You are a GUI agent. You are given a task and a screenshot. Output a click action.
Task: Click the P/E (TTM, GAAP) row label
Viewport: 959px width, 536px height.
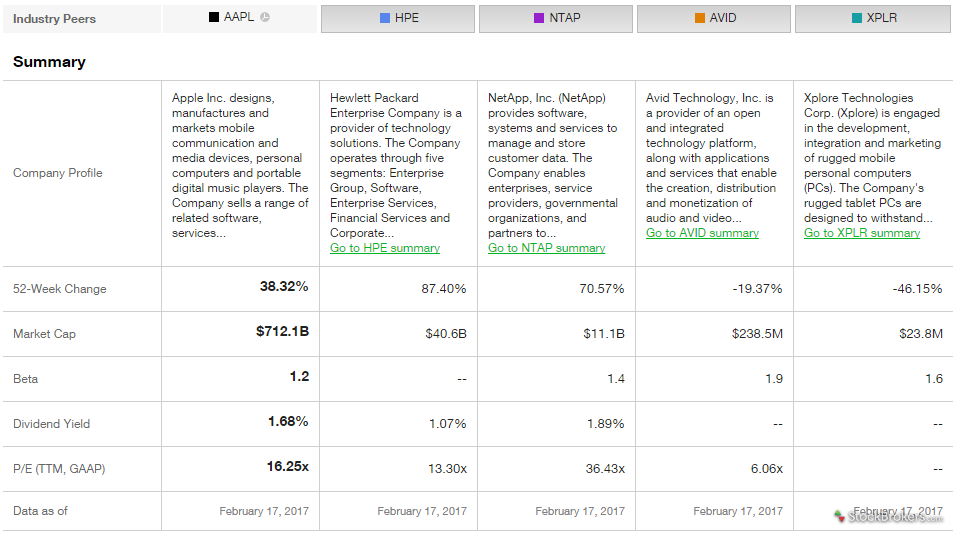click(59, 469)
